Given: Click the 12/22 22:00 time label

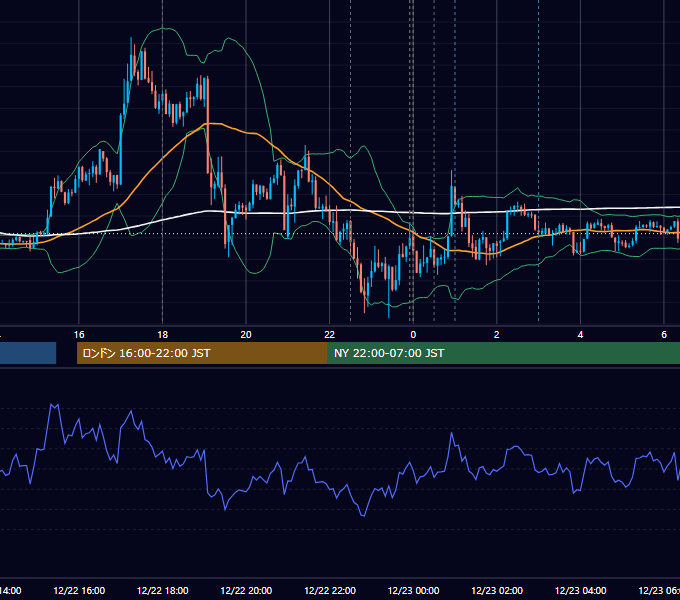Looking at the screenshot, I should (330, 590).
